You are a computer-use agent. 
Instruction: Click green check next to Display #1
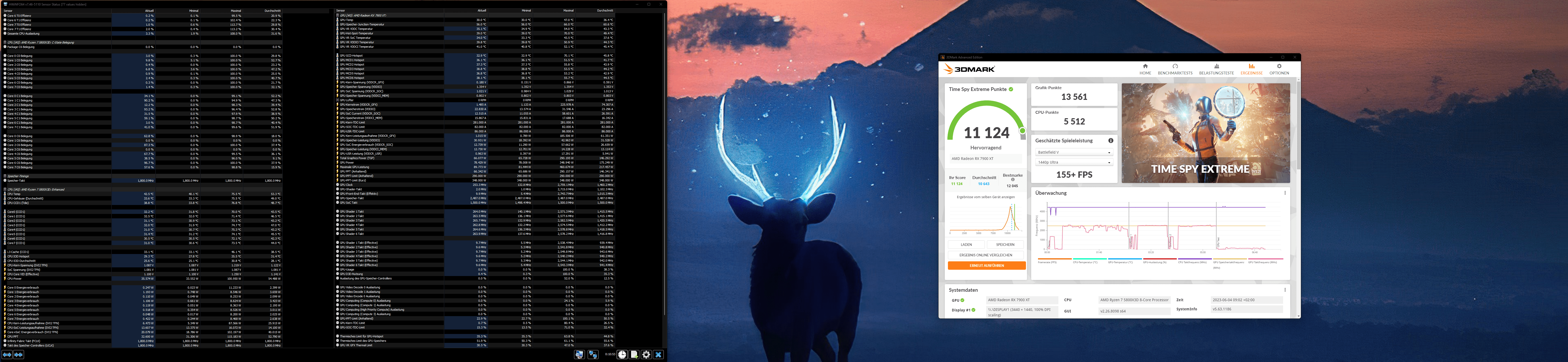coord(973,310)
